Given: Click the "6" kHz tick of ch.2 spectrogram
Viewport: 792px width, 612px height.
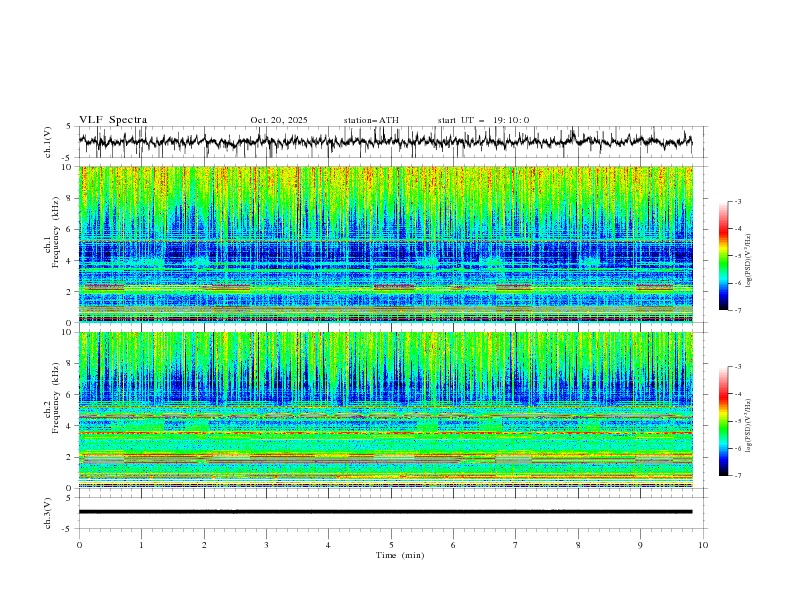Looking at the screenshot, I should tap(70, 394).
